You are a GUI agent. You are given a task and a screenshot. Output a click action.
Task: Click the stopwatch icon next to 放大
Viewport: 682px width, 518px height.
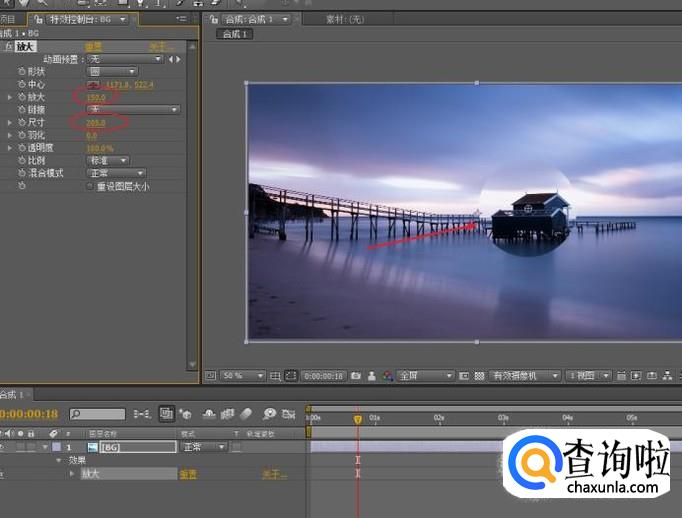point(22,97)
